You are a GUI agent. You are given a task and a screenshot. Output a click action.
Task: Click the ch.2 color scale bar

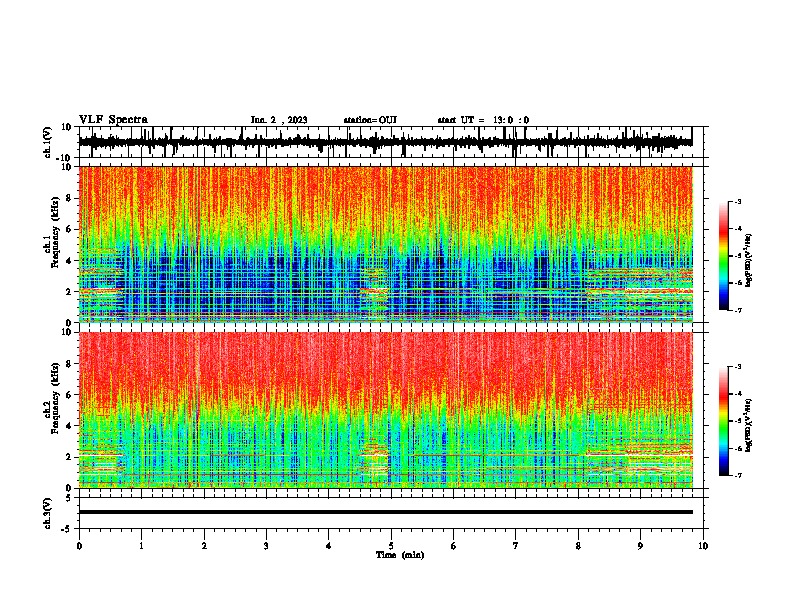click(x=723, y=421)
